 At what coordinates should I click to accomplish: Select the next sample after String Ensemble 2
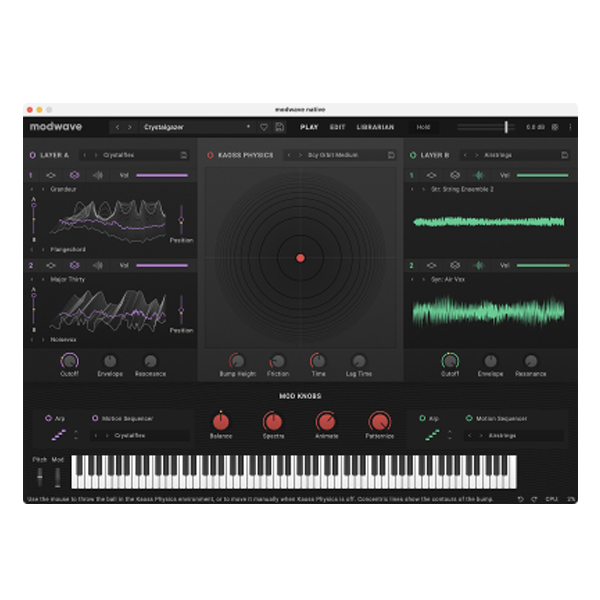pyautogui.click(x=424, y=189)
